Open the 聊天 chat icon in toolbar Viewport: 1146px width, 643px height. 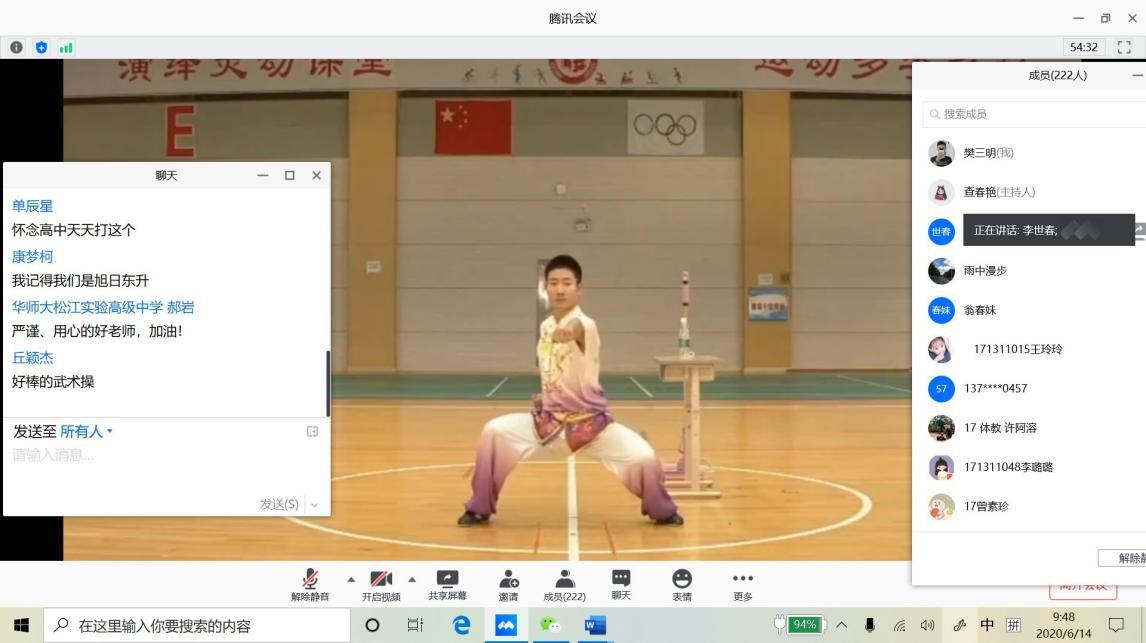click(x=621, y=585)
